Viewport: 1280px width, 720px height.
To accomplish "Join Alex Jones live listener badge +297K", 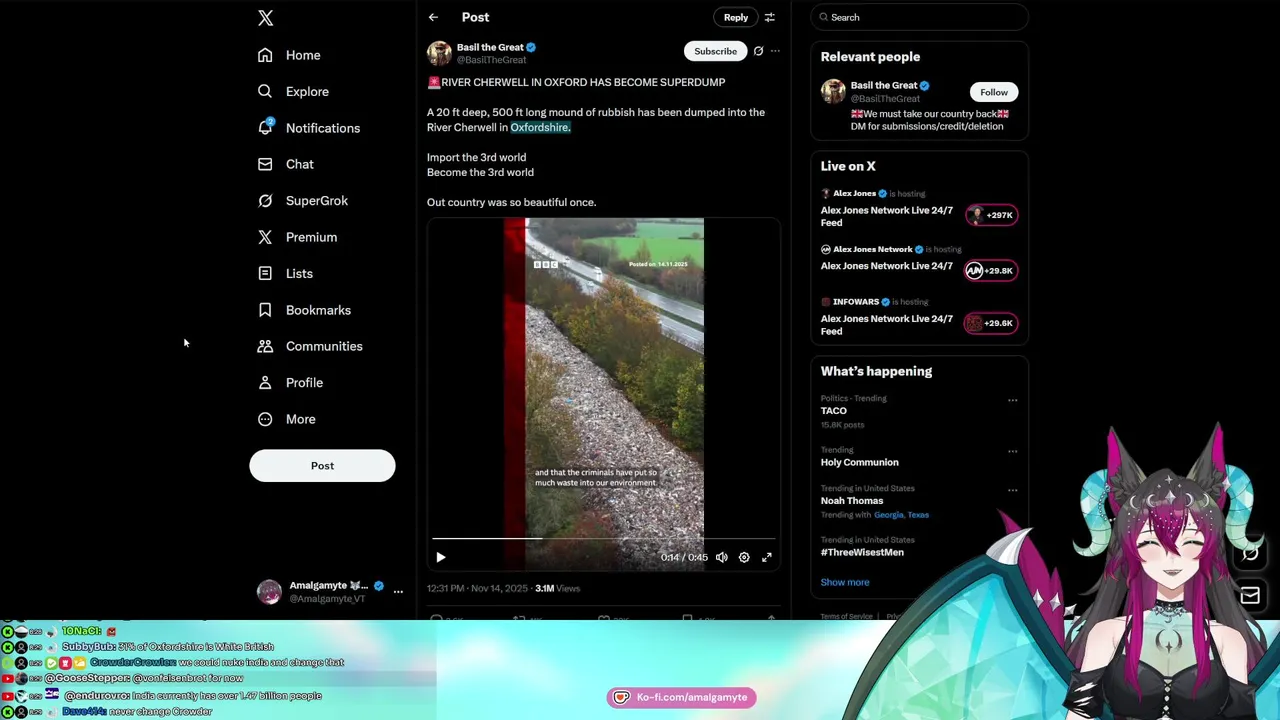I will pyautogui.click(x=991, y=215).
